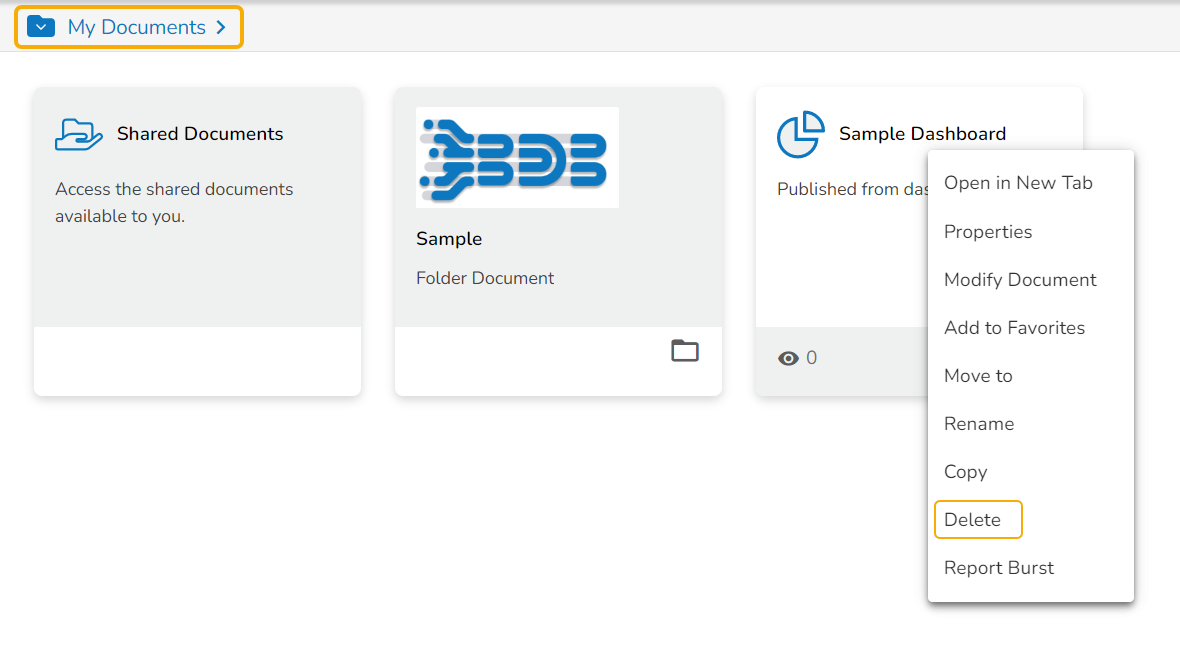The height and width of the screenshot is (655, 1180).
Task: Open the My Documents breadcrumb link
Action: pos(136,27)
